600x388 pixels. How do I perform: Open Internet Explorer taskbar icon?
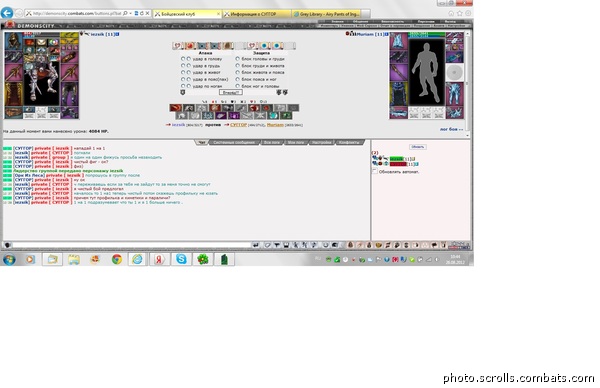[x=137, y=259]
